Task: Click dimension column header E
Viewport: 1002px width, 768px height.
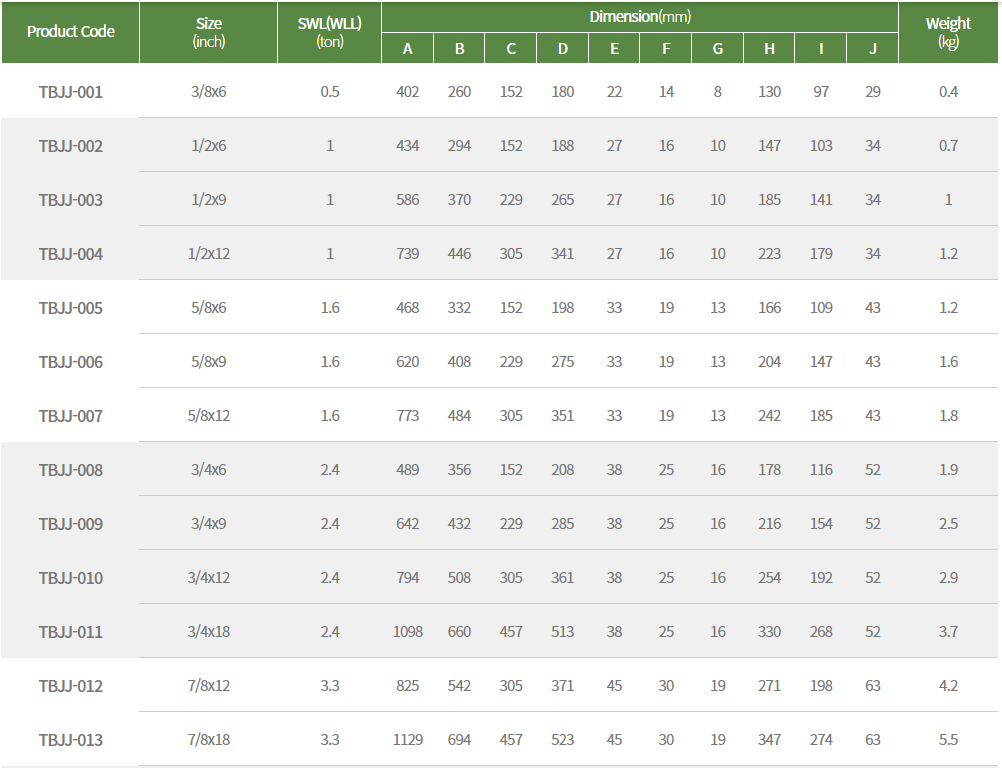Action: [614, 49]
